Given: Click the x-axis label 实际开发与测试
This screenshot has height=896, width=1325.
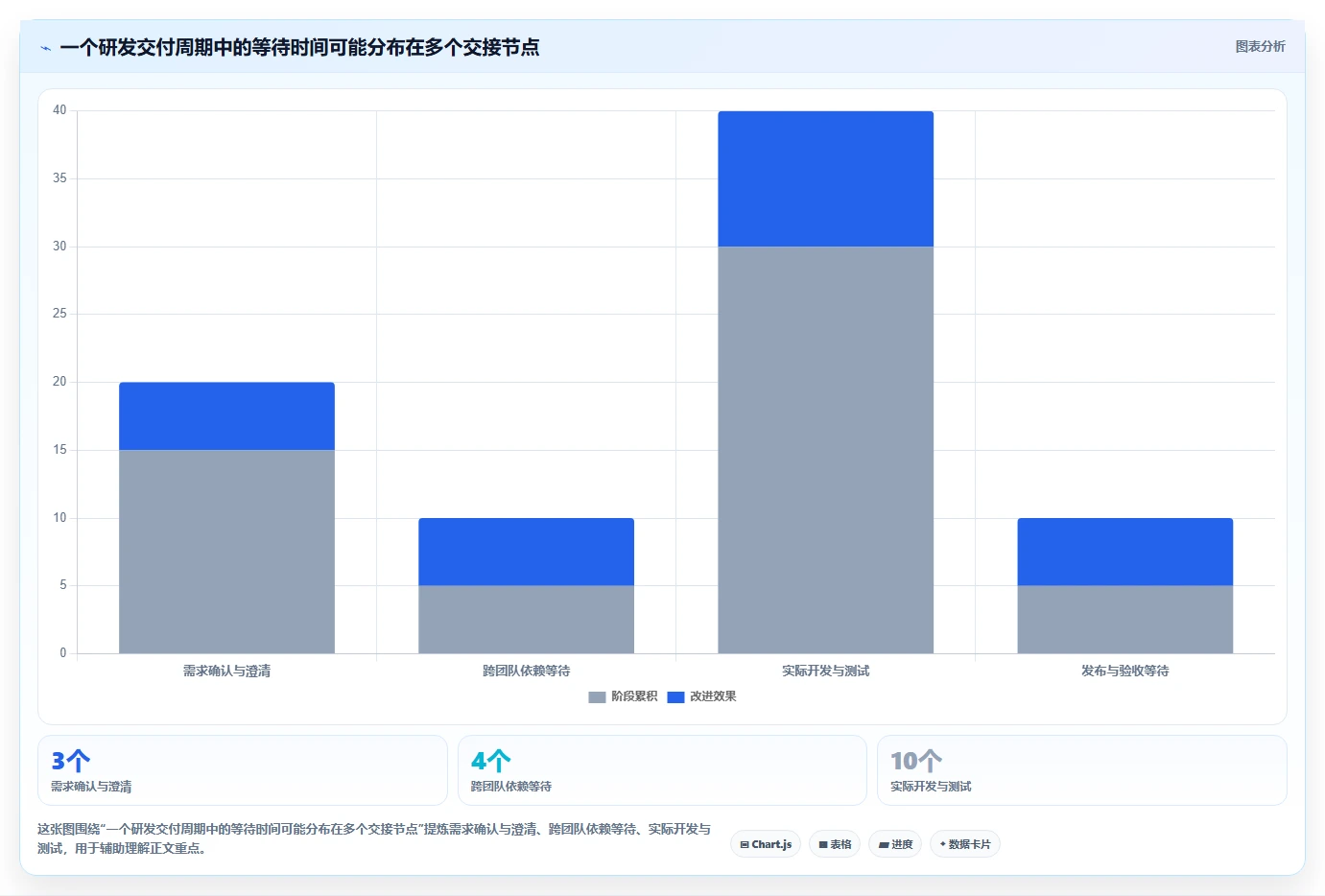Looking at the screenshot, I should (x=825, y=672).
